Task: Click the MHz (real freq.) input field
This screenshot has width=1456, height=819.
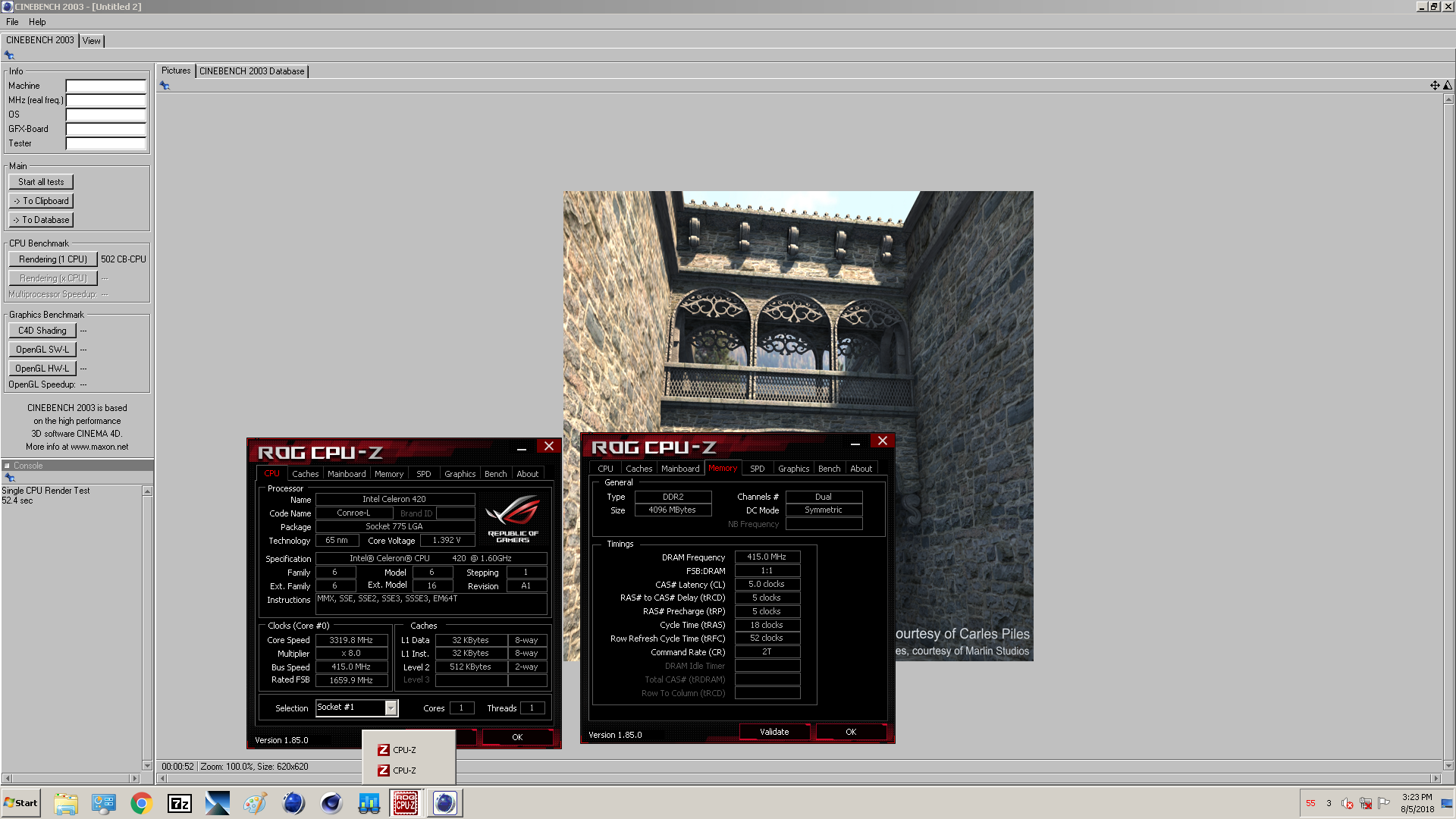Action: [x=106, y=100]
